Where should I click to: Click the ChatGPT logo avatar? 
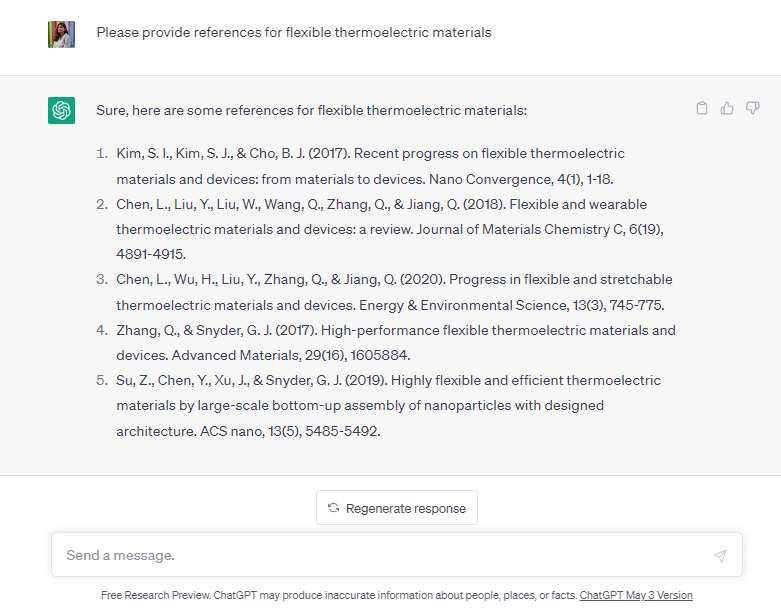pyautogui.click(x=61, y=110)
